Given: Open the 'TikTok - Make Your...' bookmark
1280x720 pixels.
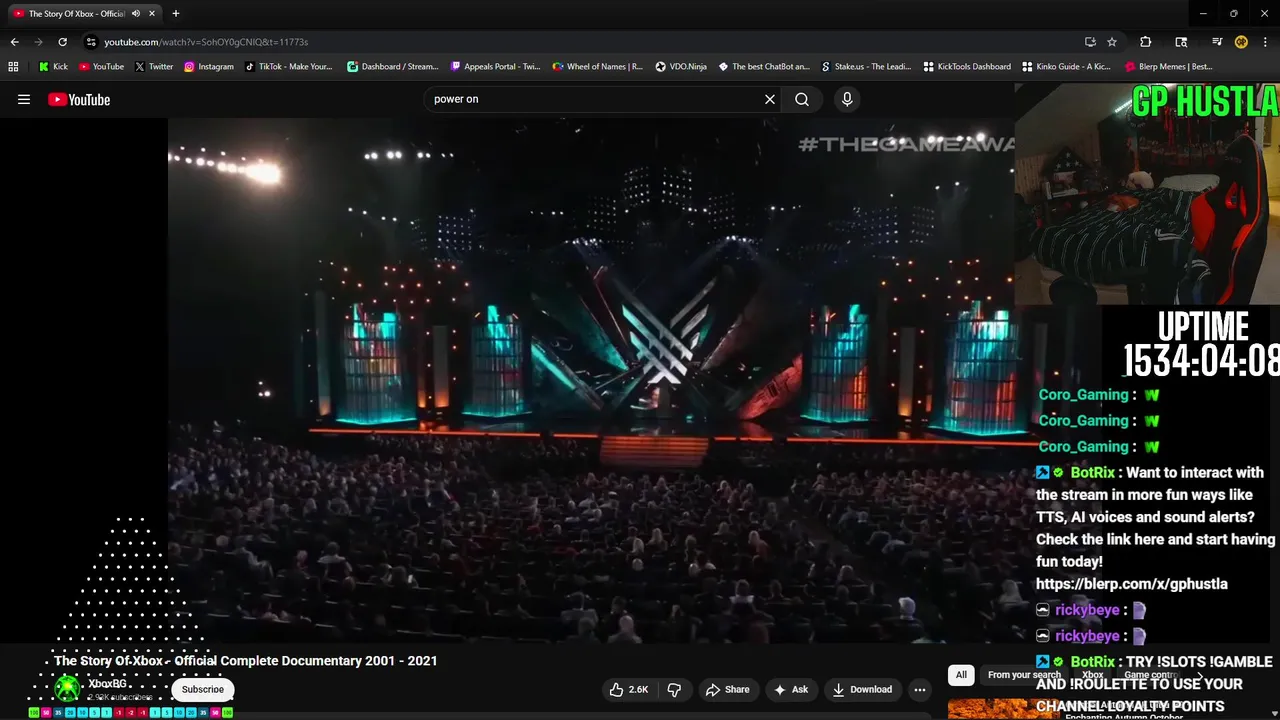Looking at the screenshot, I should pyautogui.click(x=289, y=67).
